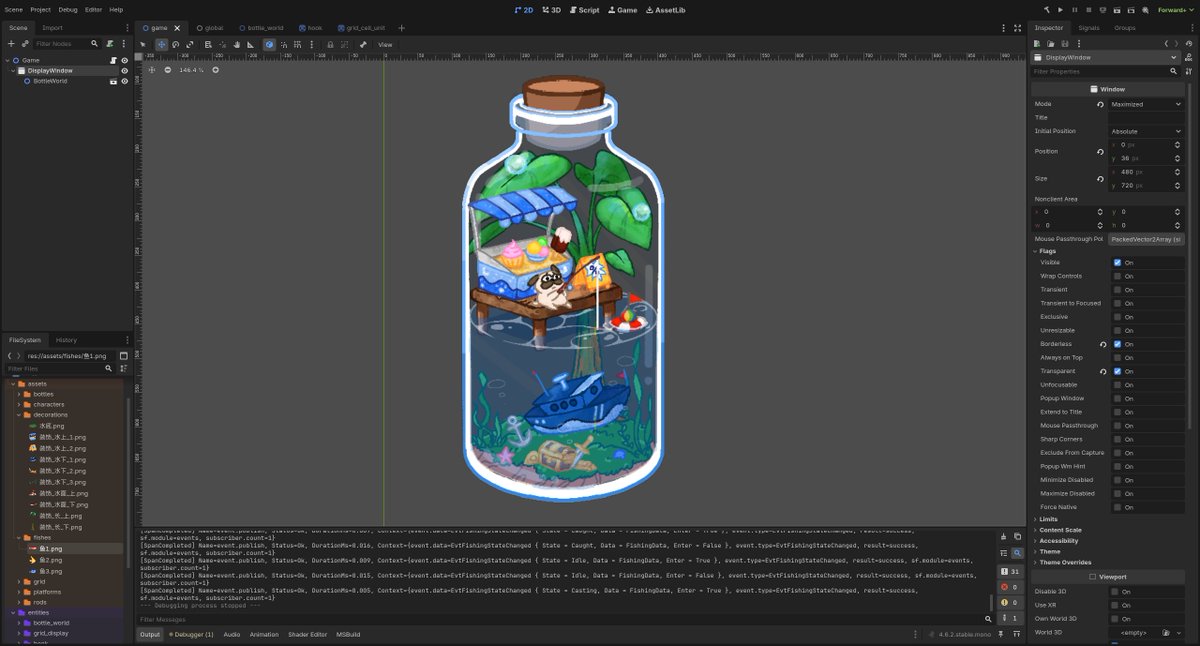
Task: Enable the Unresizable flag
Action: pos(1118,330)
